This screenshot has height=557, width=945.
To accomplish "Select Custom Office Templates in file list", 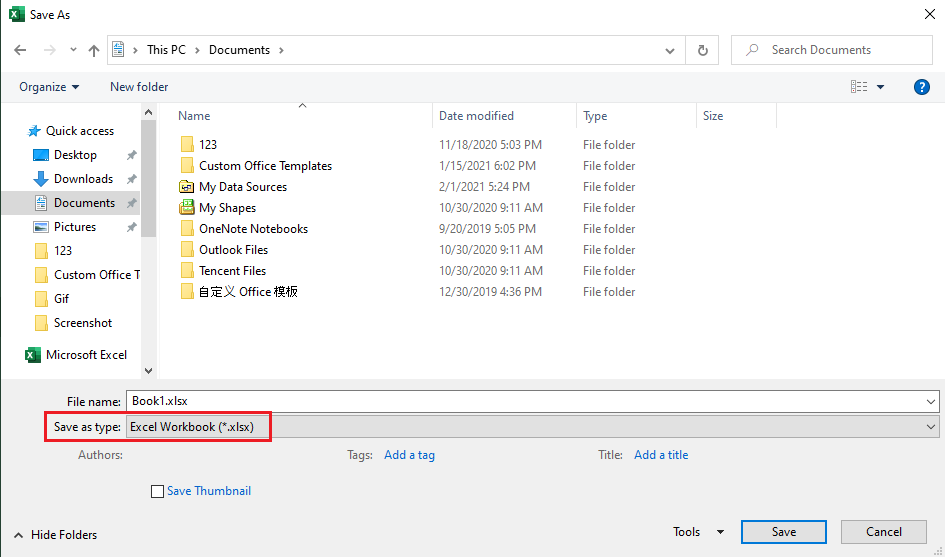I will [x=256, y=165].
